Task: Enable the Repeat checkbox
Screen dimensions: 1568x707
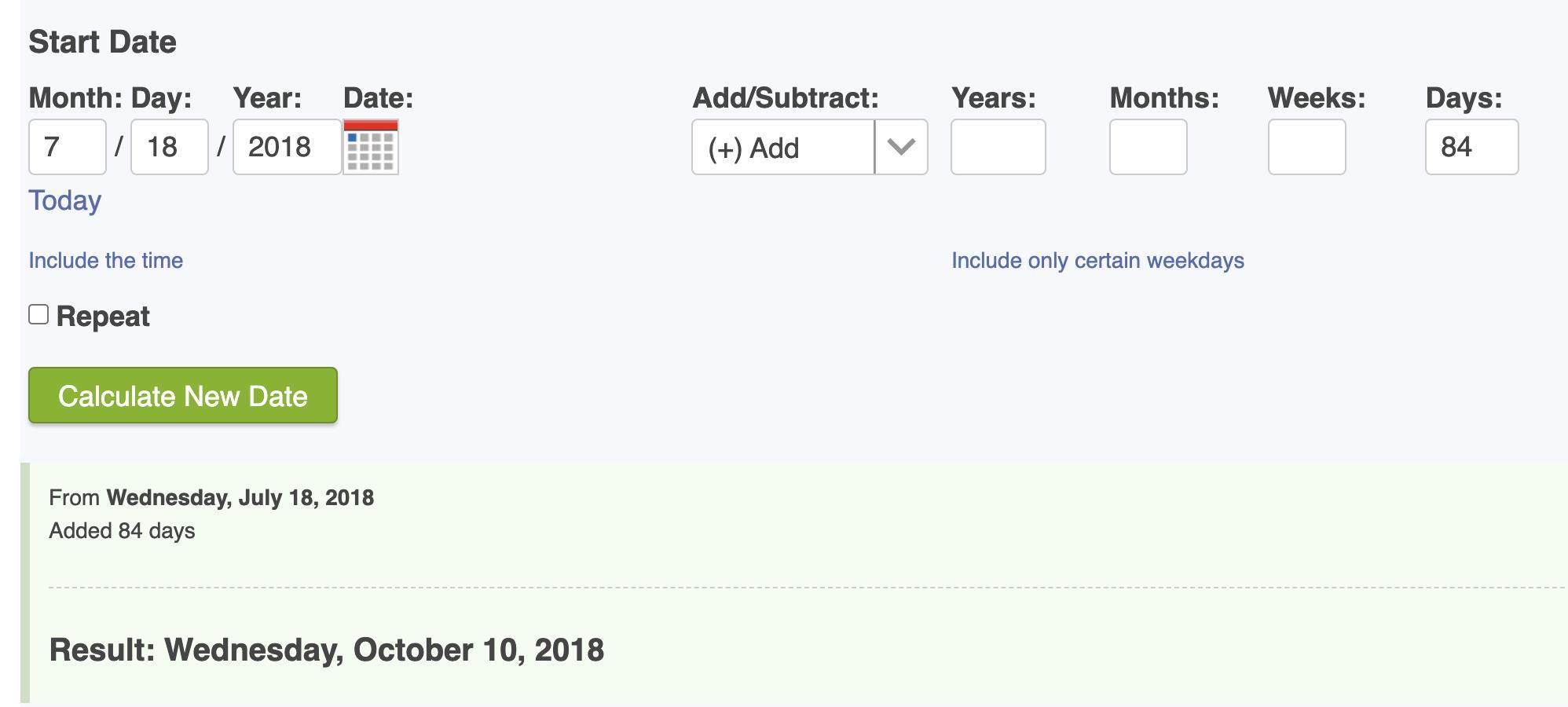Action: coord(38,314)
